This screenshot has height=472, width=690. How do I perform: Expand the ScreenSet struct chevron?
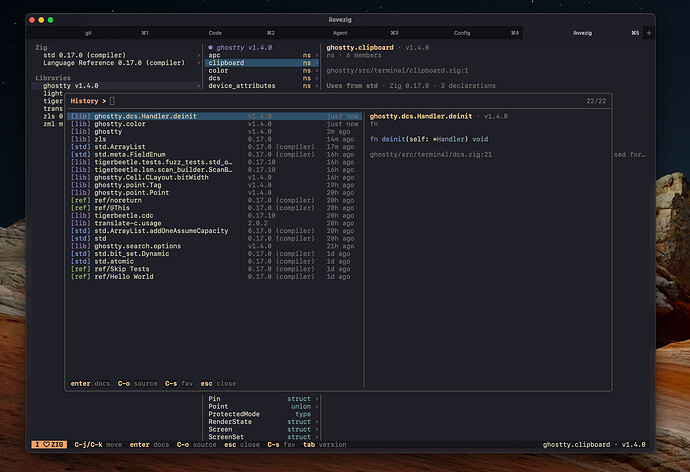(316, 437)
